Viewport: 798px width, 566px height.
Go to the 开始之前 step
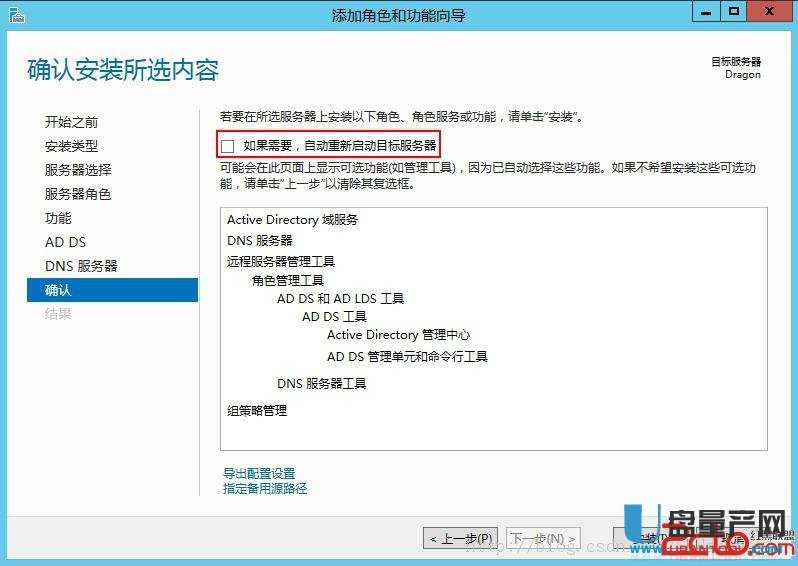point(71,122)
